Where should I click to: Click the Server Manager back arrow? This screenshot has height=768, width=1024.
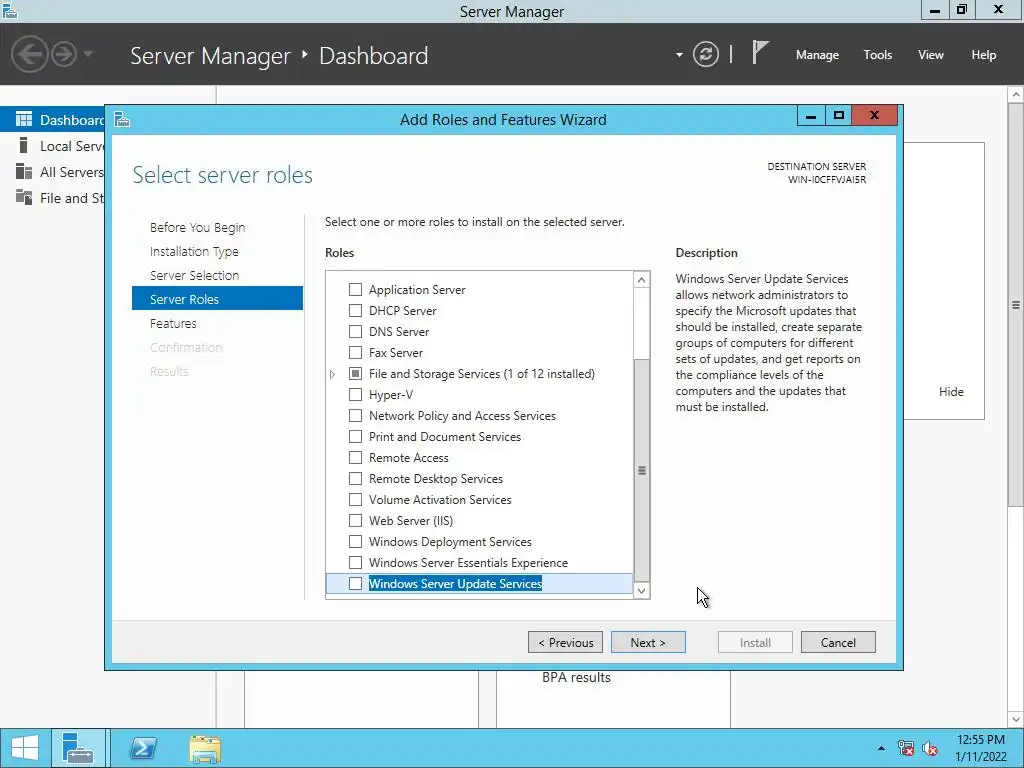[30, 54]
